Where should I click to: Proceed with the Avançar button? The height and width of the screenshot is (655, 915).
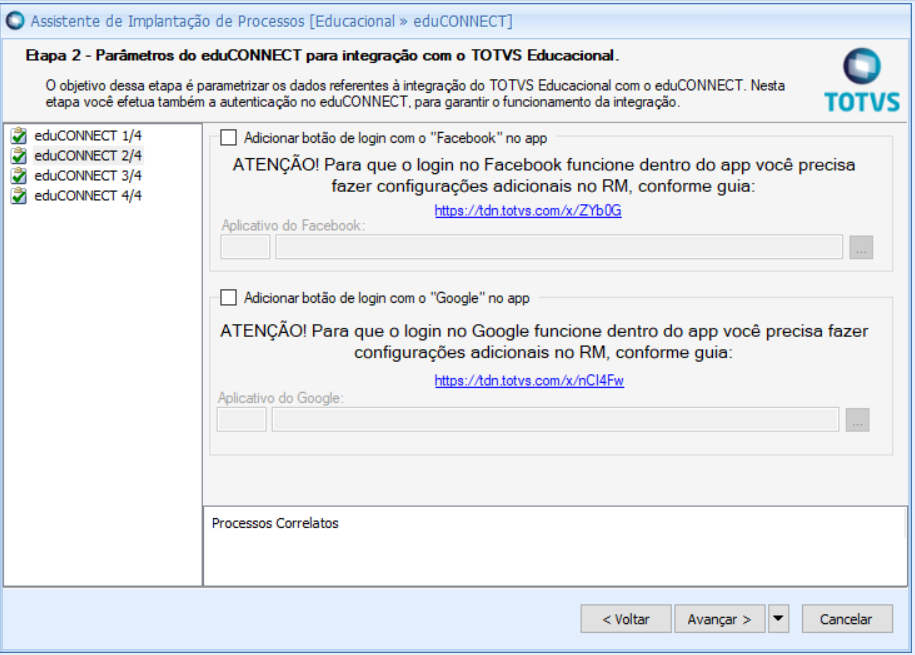(720, 619)
